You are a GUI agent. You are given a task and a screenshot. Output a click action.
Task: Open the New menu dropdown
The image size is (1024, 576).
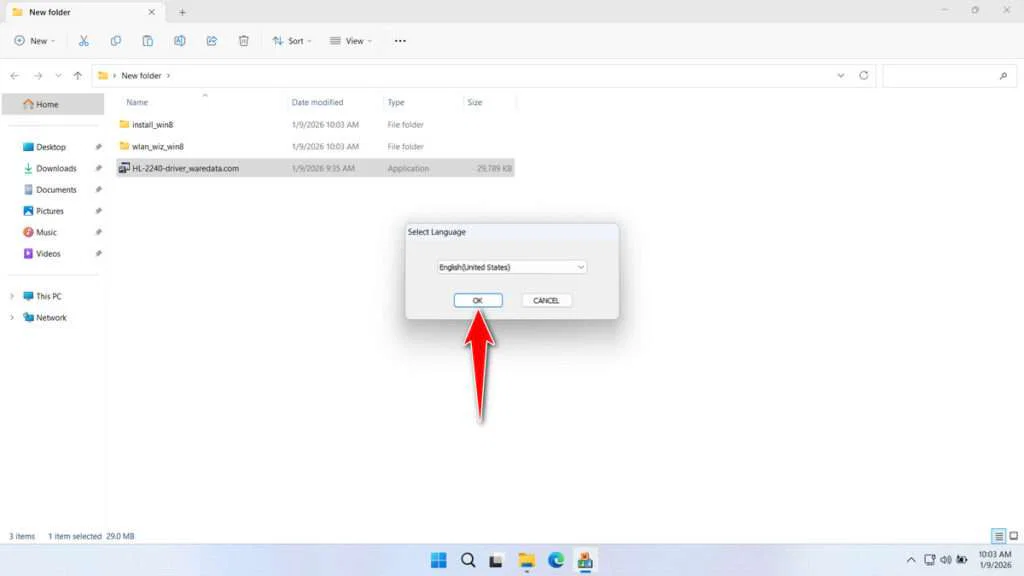click(35, 40)
